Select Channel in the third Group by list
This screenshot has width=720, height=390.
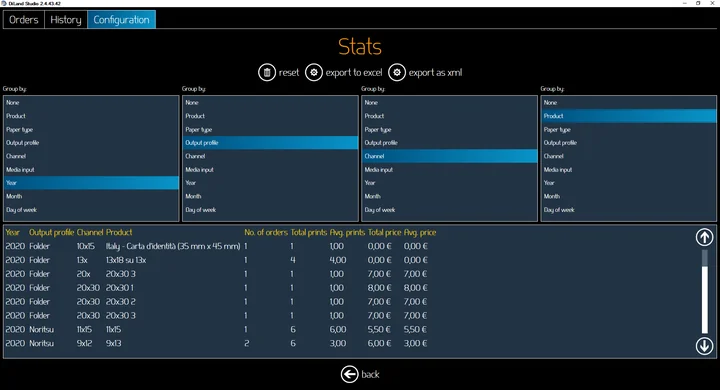coord(450,156)
